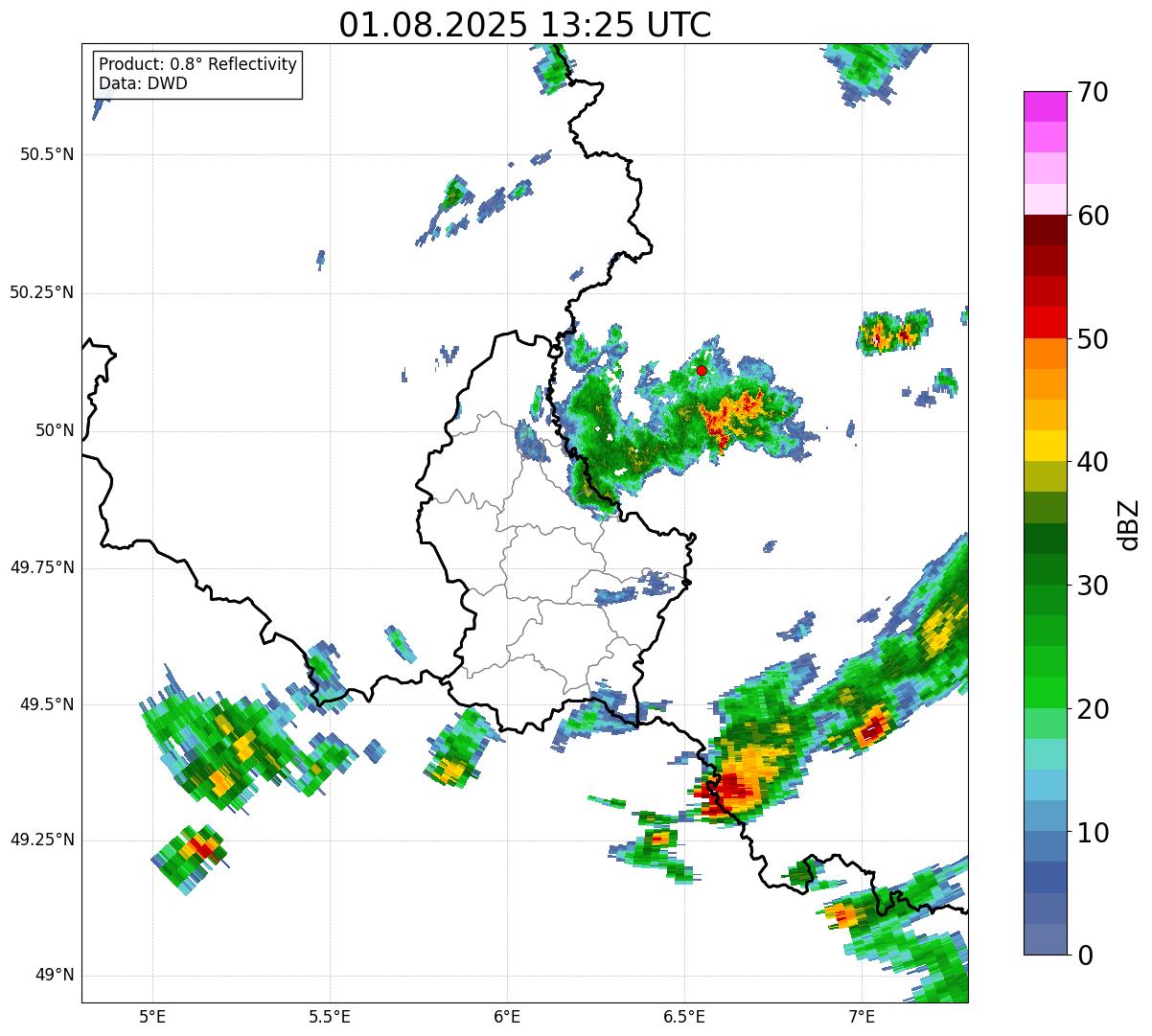Click the 5°E longitude label
The width and height of the screenshot is (1152, 1036).
[x=152, y=1017]
